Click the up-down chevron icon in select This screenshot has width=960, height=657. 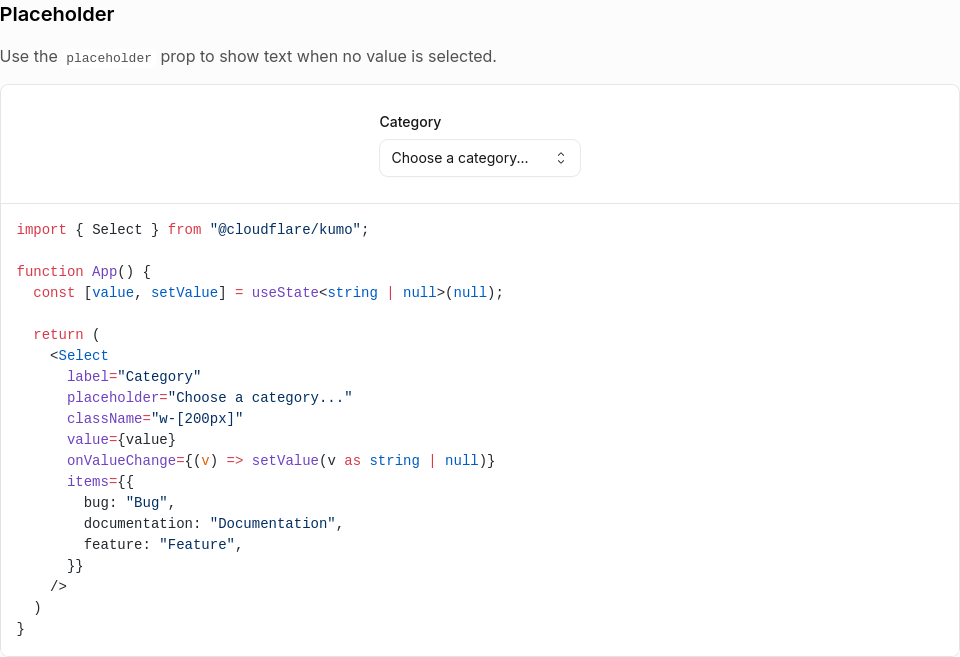click(x=560, y=158)
